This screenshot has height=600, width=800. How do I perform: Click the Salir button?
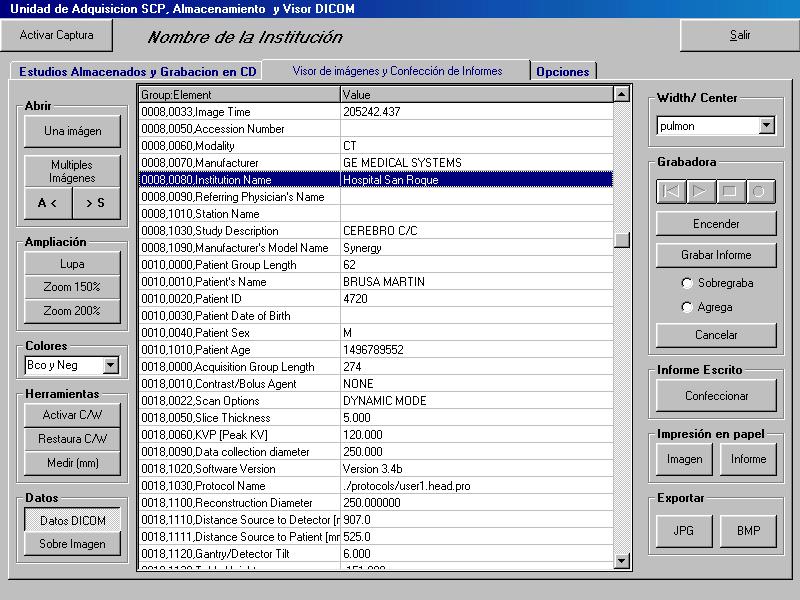point(740,35)
